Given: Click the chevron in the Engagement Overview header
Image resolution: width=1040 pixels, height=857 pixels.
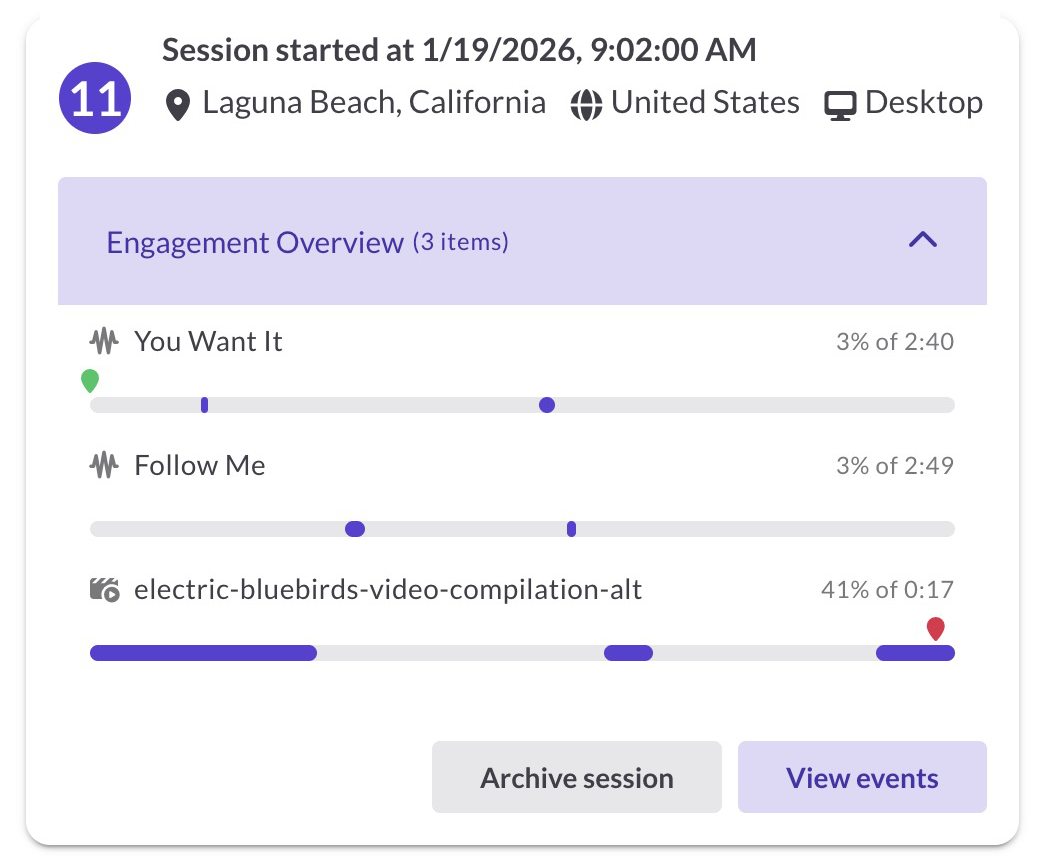Looking at the screenshot, I should click(921, 241).
